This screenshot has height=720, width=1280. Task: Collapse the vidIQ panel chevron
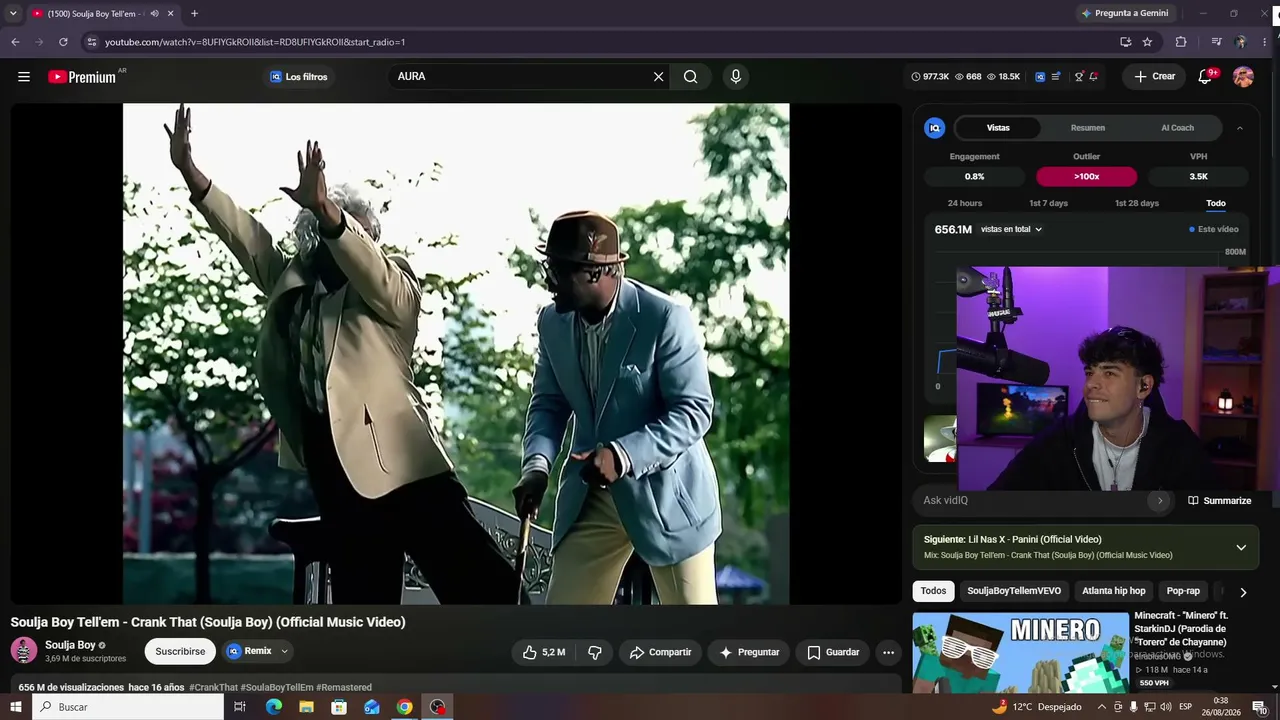(1240, 128)
